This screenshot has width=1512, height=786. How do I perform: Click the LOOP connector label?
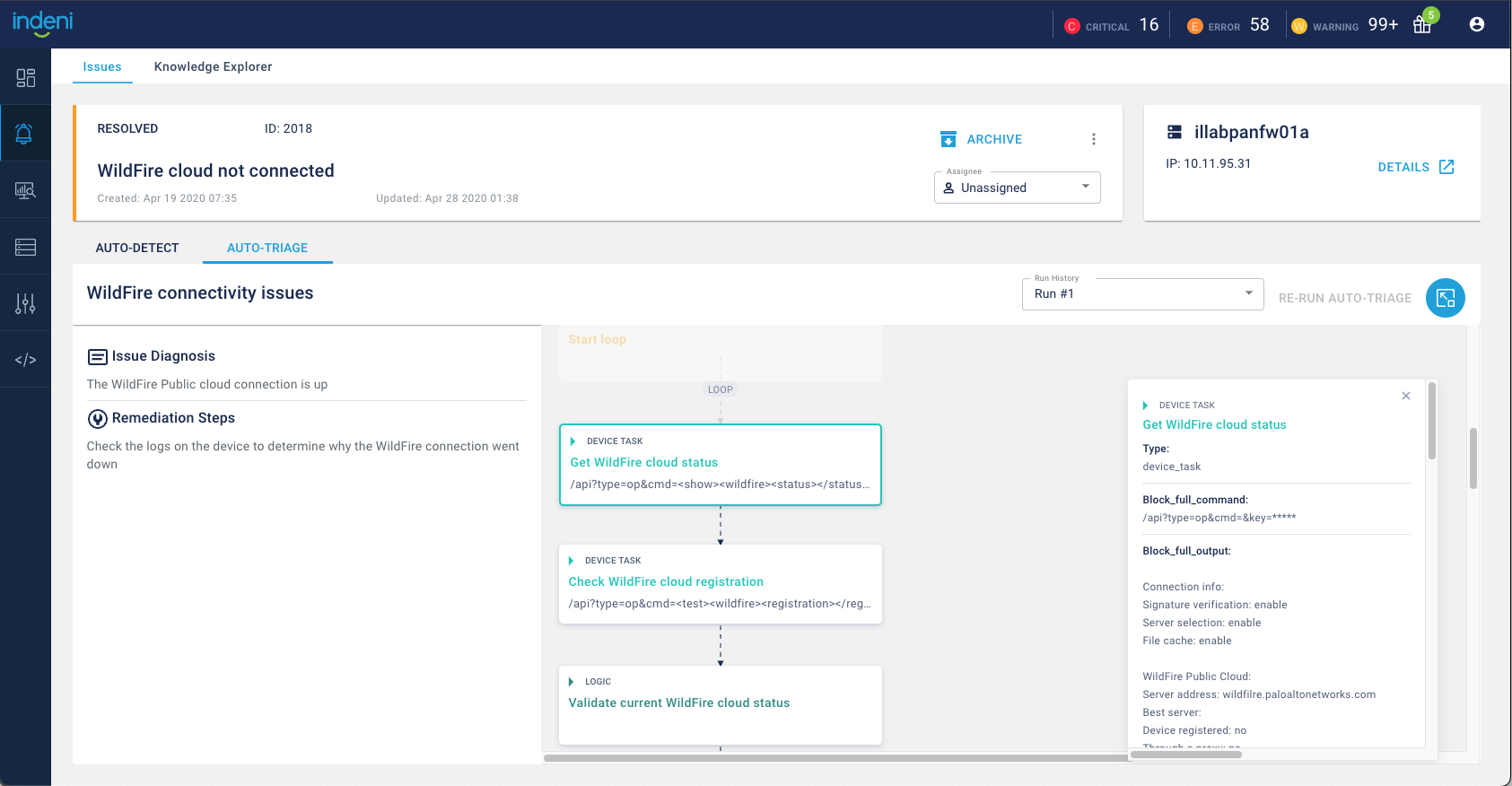pyautogui.click(x=720, y=389)
